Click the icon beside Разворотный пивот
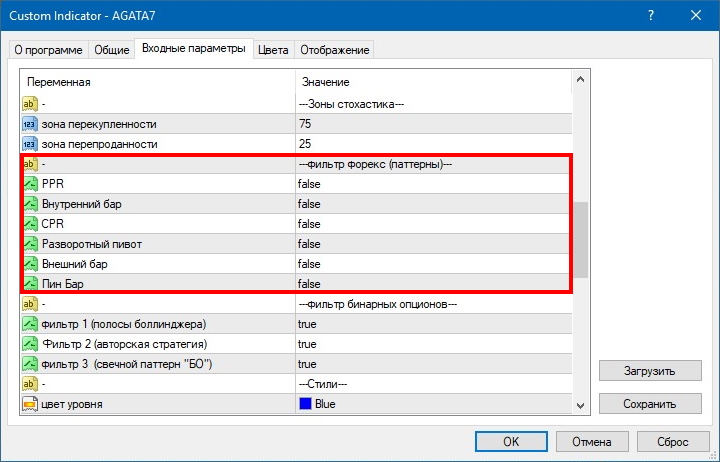The image size is (720, 462). tap(29, 244)
